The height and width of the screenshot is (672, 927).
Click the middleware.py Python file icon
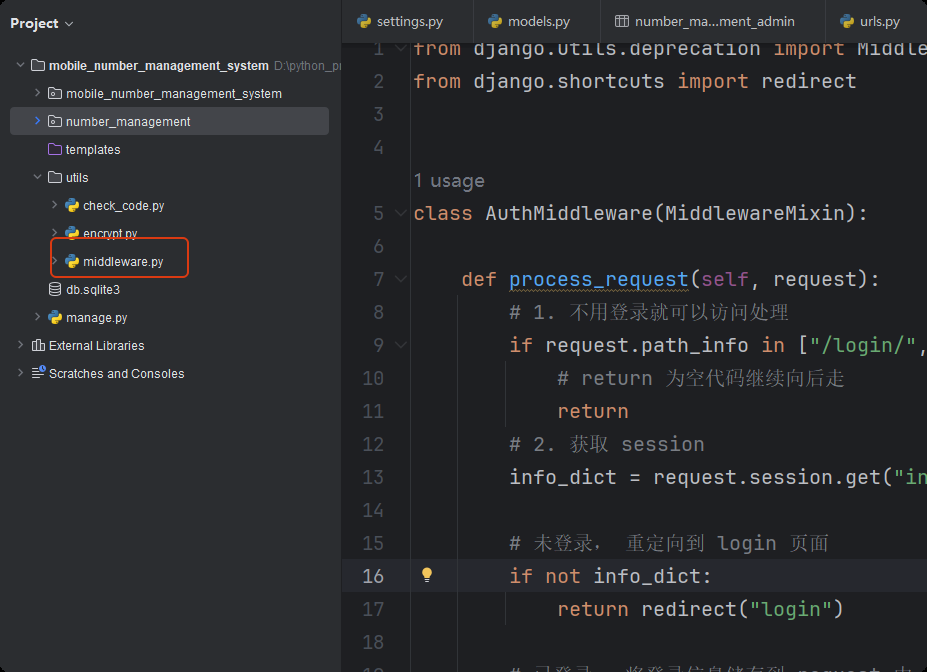tap(72, 261)
